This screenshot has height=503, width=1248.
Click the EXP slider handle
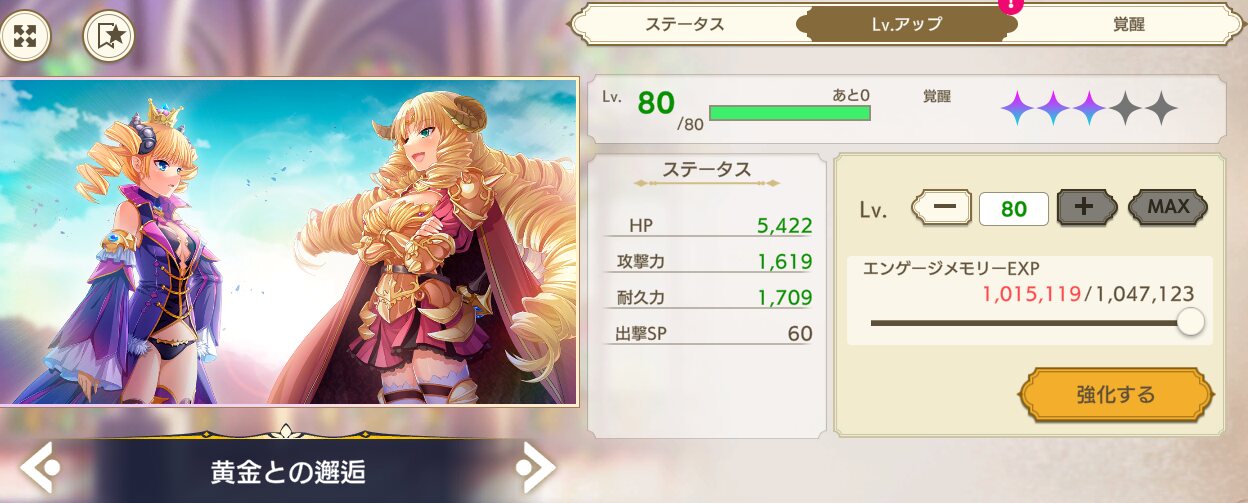tap(1190, 322)
